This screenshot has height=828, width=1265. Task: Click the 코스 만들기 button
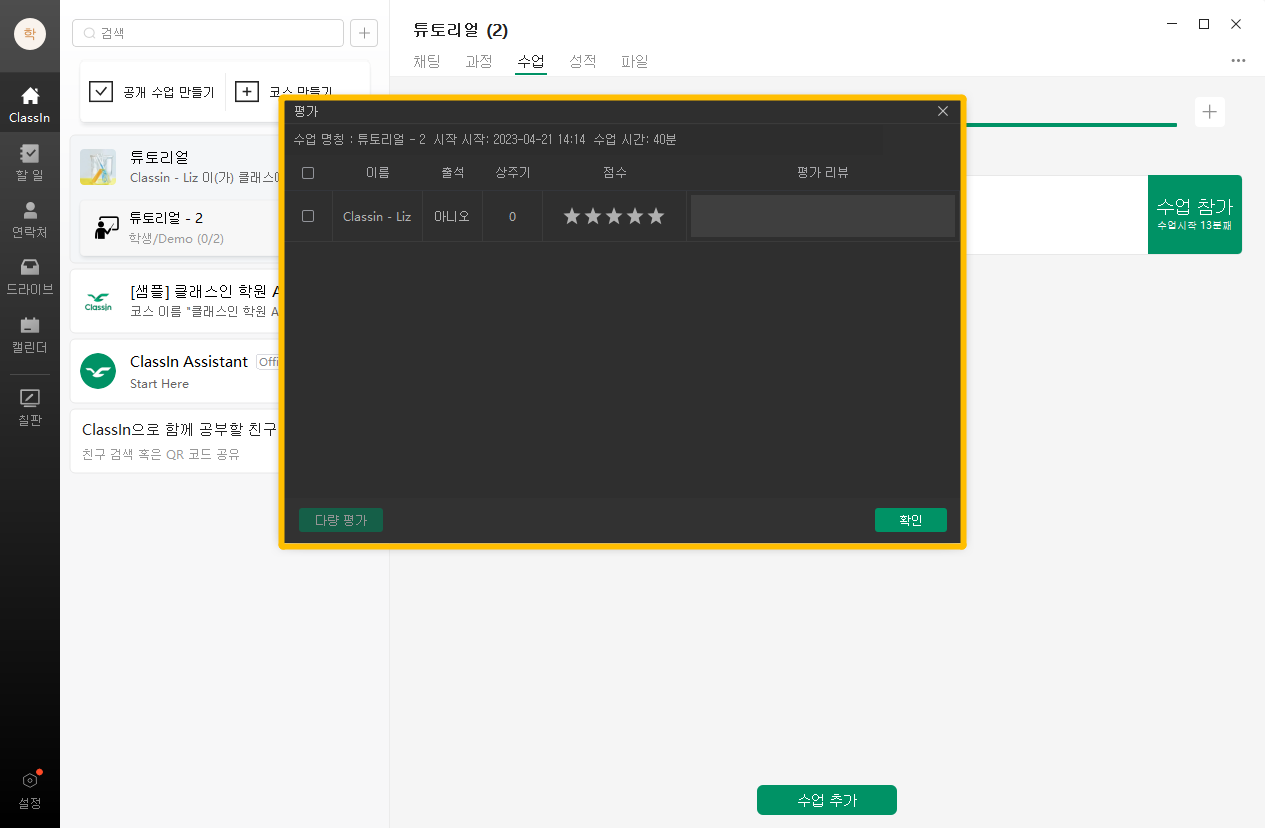[x=284, y=92]
